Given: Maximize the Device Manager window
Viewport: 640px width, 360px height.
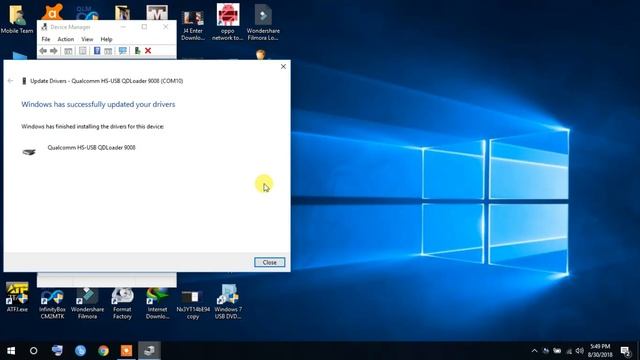Looking at the screenshot, I should [144, 27].
